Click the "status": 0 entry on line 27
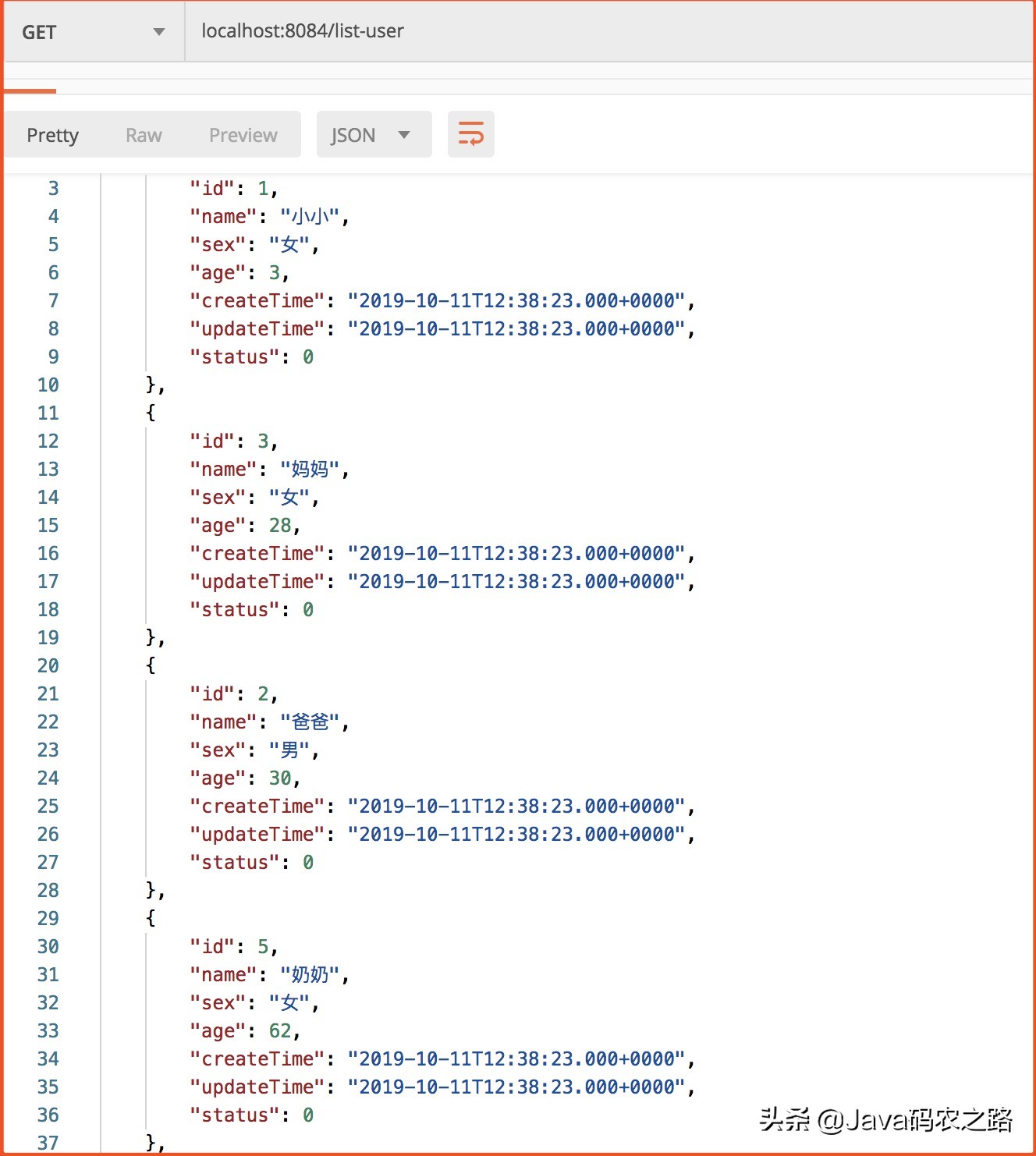 (251, 863)
